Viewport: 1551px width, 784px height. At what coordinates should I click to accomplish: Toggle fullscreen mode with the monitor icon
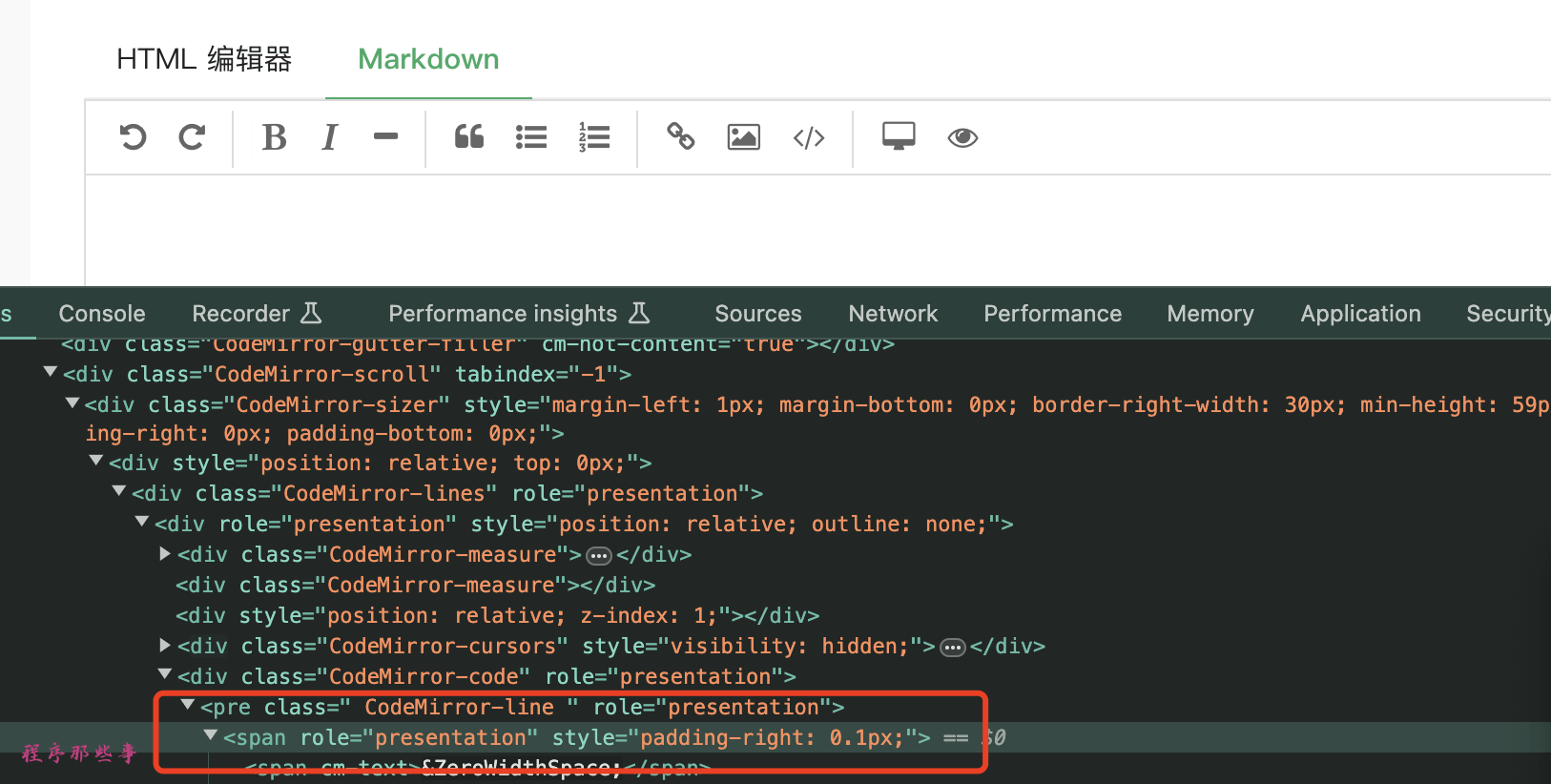(899, 137)
